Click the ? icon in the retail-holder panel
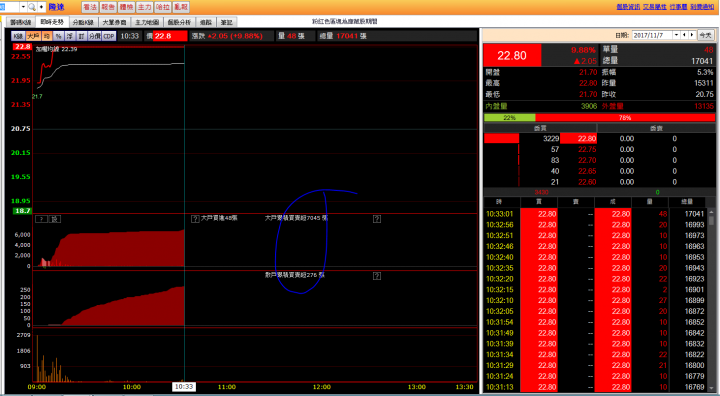Image resolution: width=720 pixels, height=396 pixels. [377, 276]
